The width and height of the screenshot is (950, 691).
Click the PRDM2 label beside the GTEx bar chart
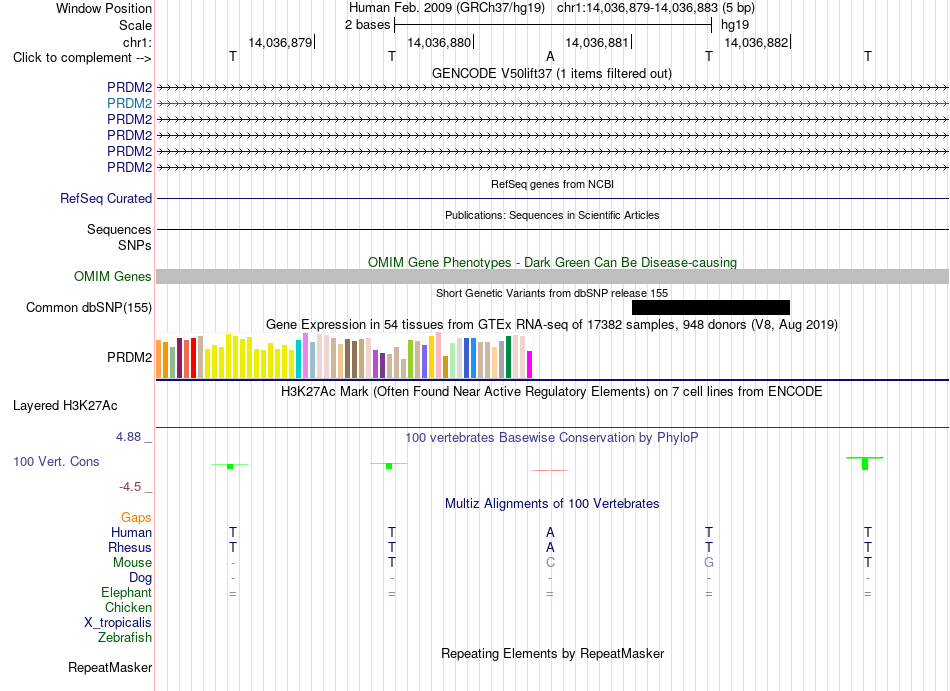[x=129, y=357]
